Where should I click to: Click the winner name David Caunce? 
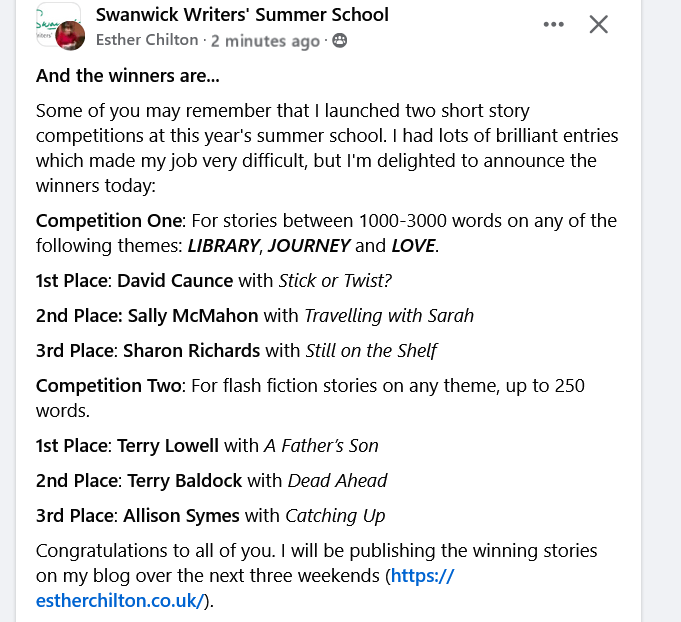[175, 281]
